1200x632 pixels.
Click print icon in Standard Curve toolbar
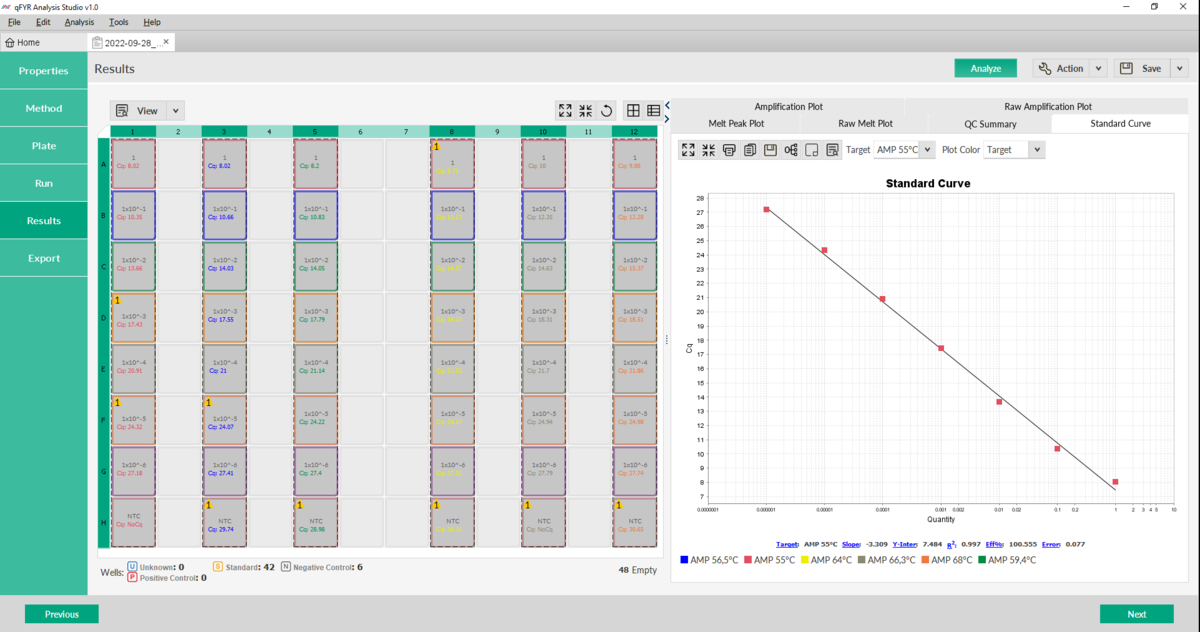(x=729, y=150)
